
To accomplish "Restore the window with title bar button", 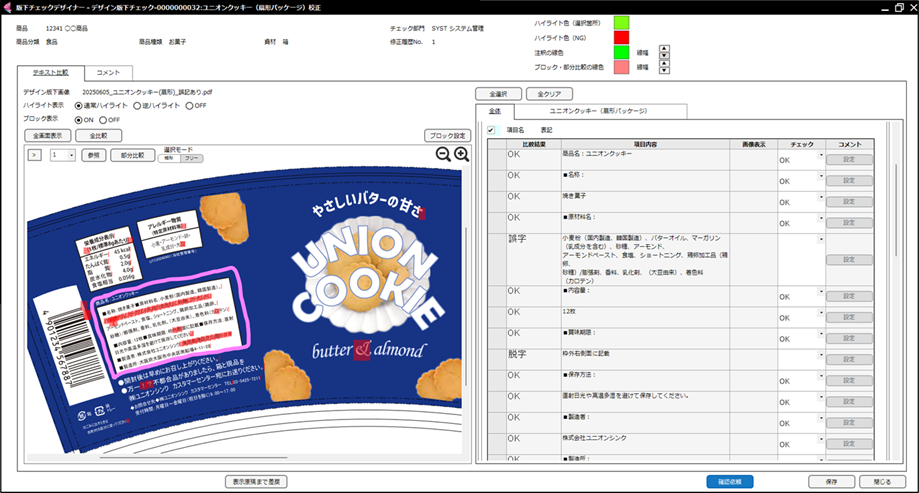I will pos(899,8).
